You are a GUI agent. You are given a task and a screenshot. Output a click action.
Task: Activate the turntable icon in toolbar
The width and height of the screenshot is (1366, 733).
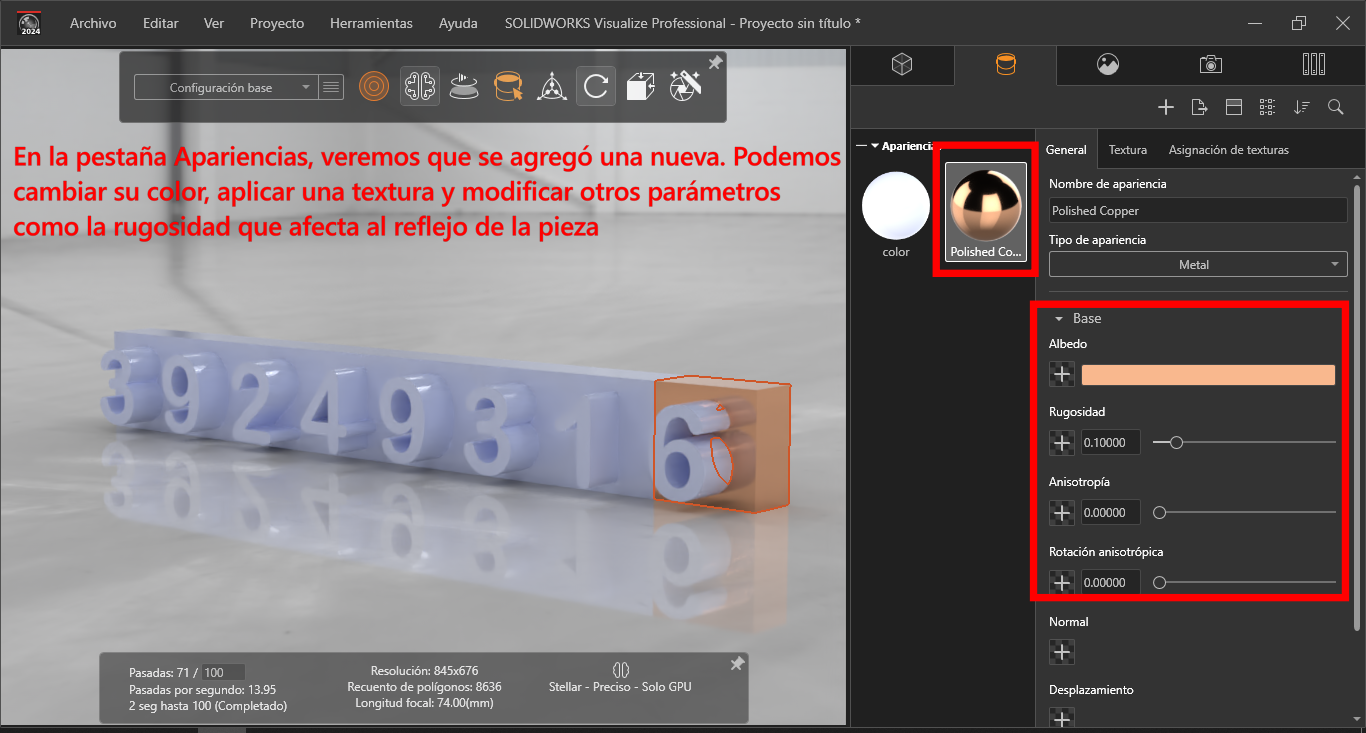[462, 87]
